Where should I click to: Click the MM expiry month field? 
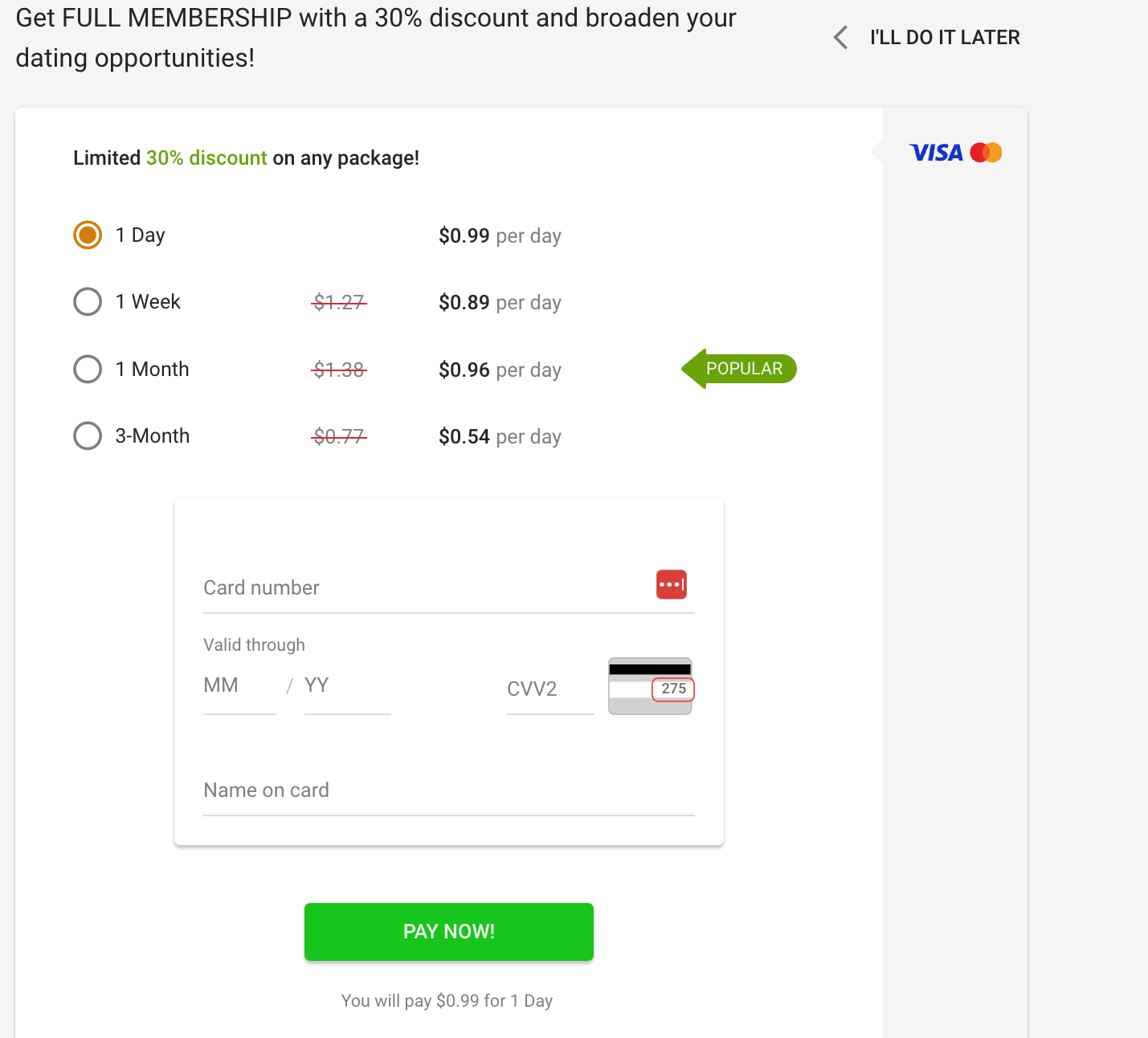click(x=238, y=686)
